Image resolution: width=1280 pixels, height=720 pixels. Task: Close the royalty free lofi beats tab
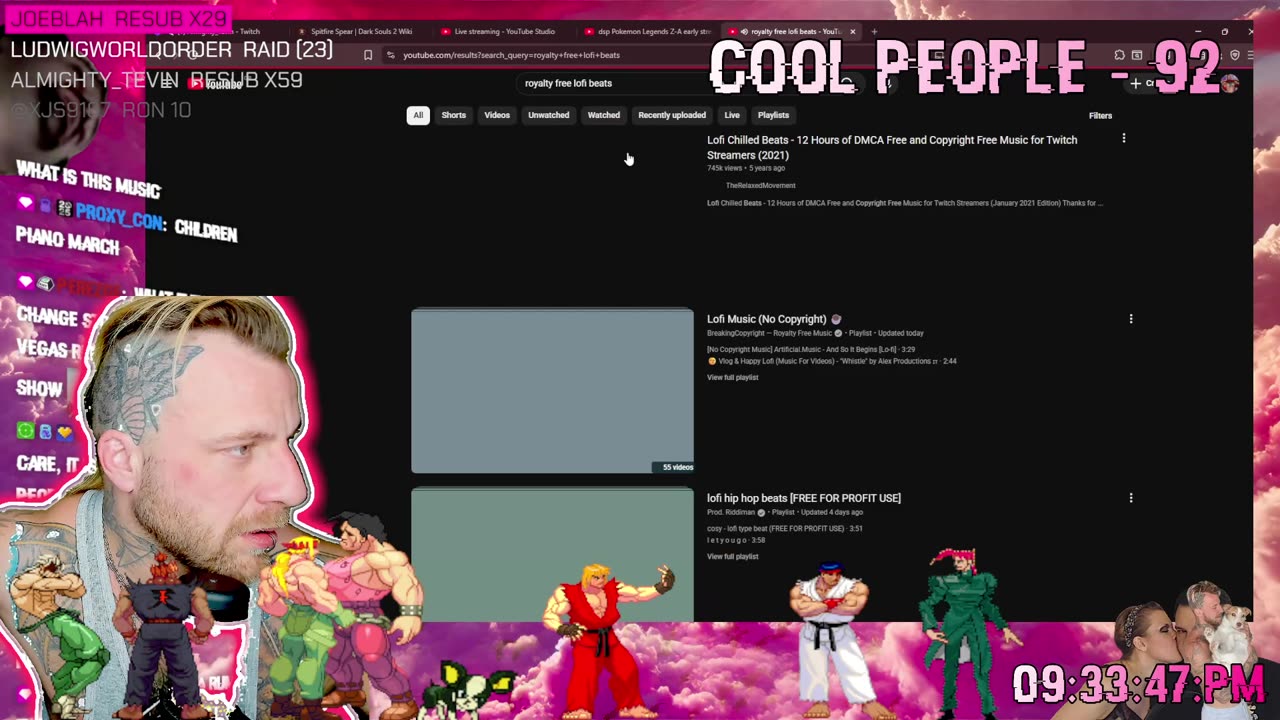click(852, 32)
